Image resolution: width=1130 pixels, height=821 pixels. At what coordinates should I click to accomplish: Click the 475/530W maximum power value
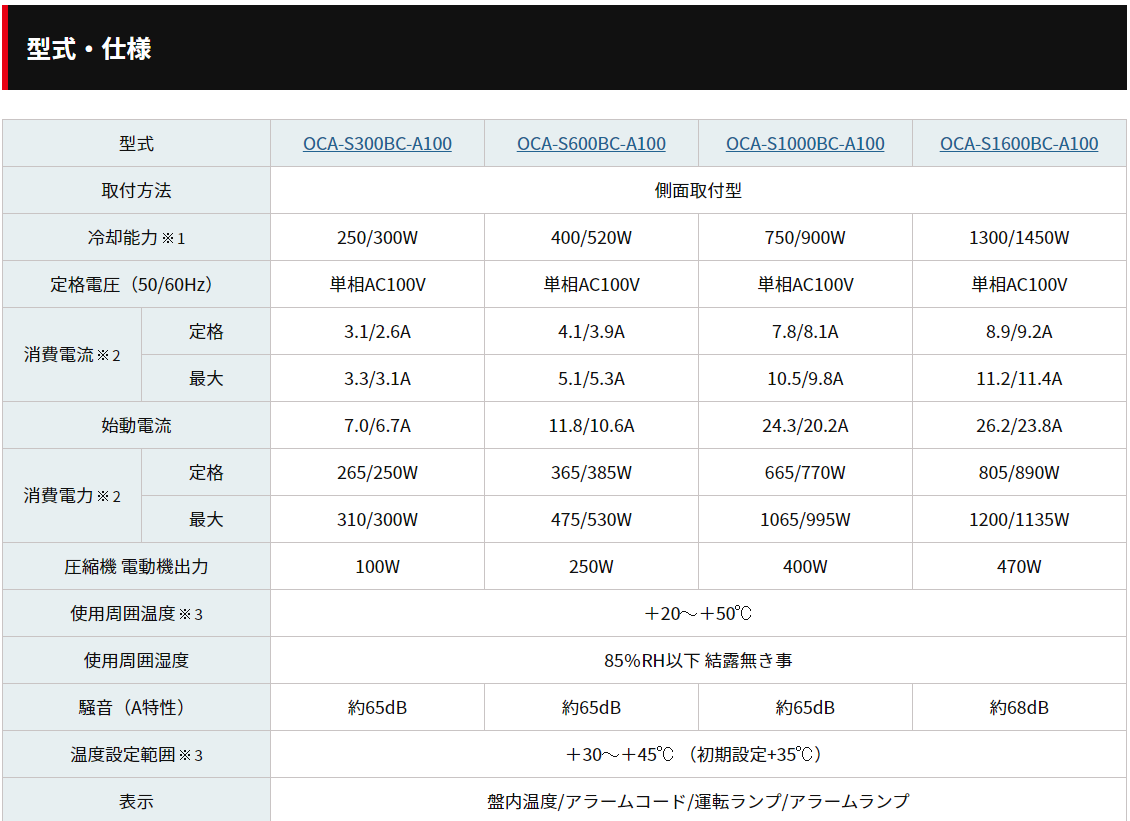(591, 519)
